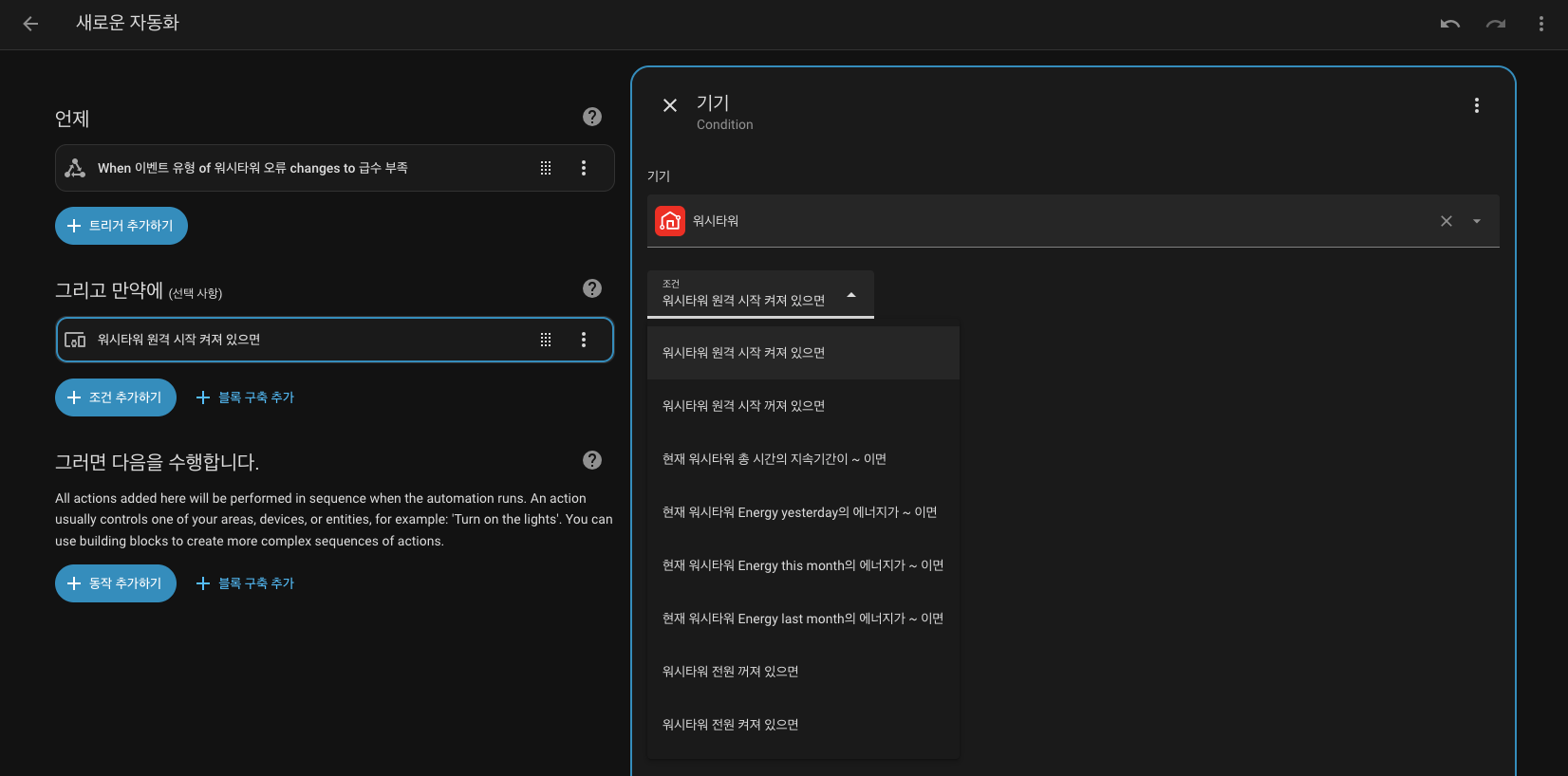1568x776 pixels.
Task: Close the 기기 condition panel
Action: tap(670, 105)
